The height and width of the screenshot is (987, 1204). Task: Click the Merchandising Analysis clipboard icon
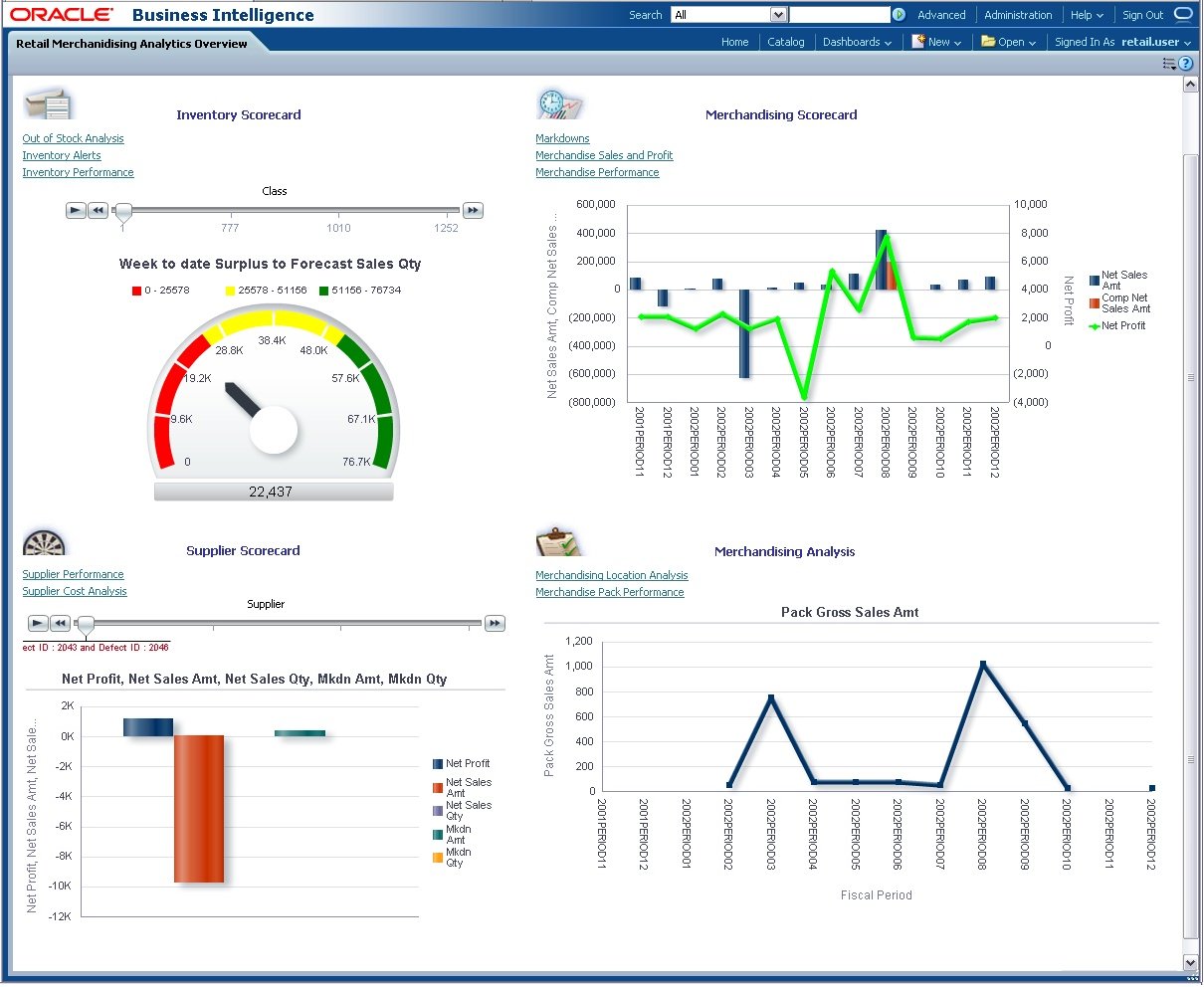[559, 541]
